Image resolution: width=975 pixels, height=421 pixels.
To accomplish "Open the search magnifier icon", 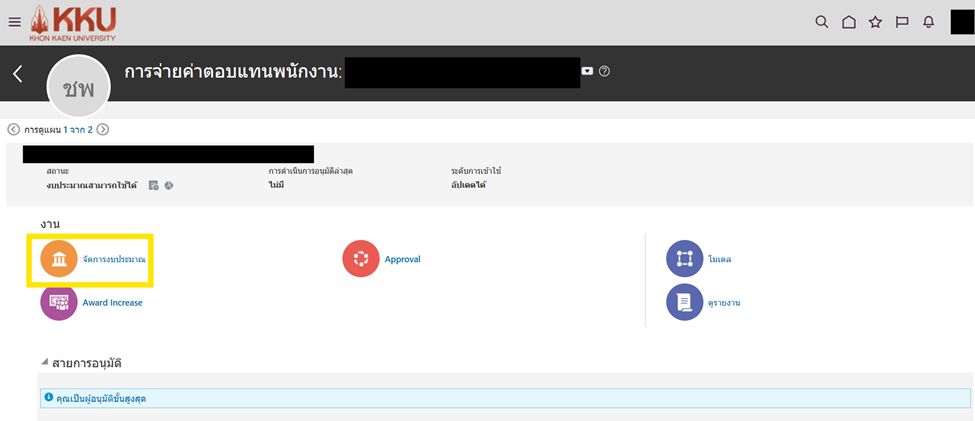I will 822,22.
